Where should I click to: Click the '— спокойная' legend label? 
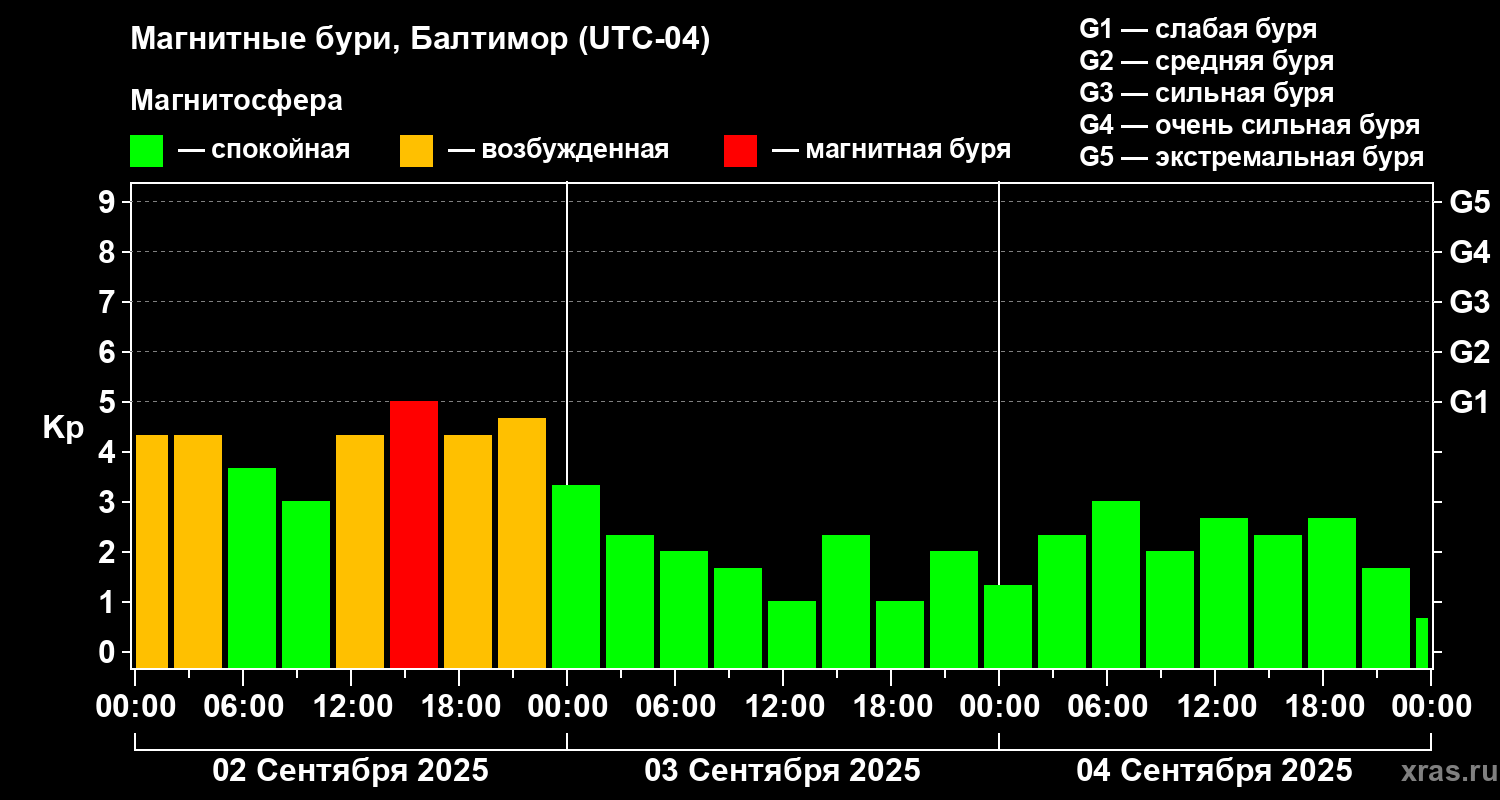[264, 150]
